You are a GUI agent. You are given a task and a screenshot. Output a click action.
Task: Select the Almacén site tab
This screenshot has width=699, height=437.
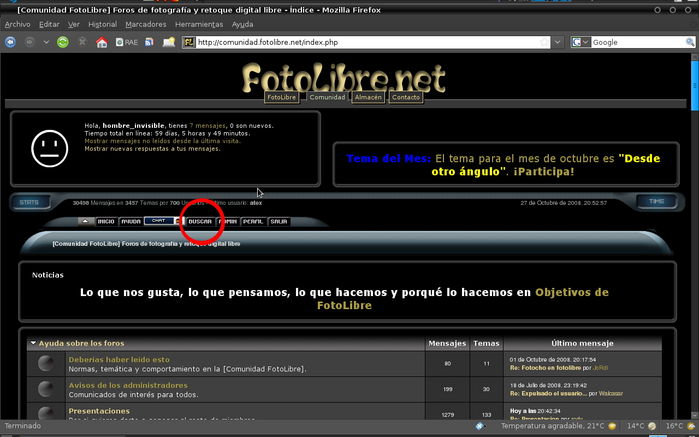[368, 97]
